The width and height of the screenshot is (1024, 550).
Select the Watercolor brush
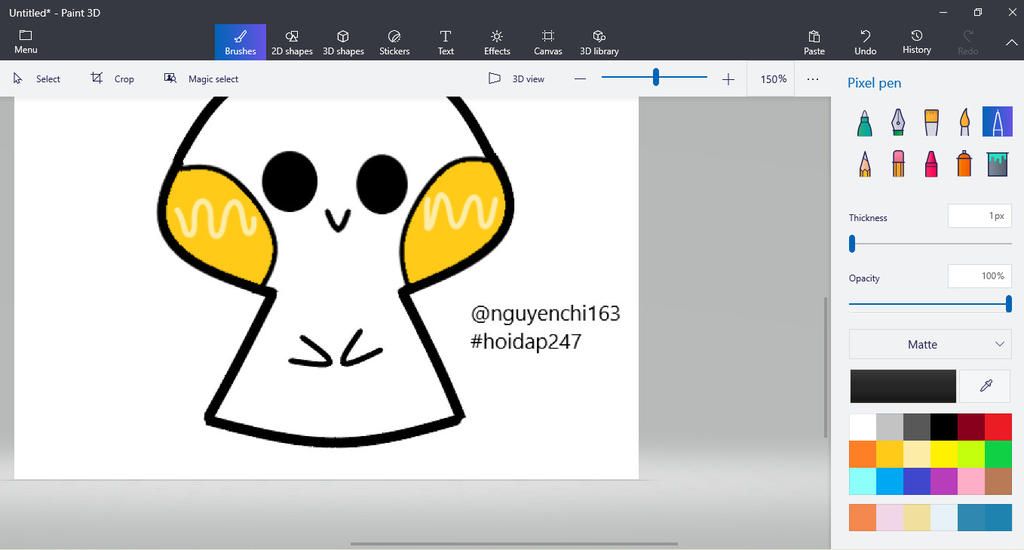pyautogui.click(x=965, y=122)
